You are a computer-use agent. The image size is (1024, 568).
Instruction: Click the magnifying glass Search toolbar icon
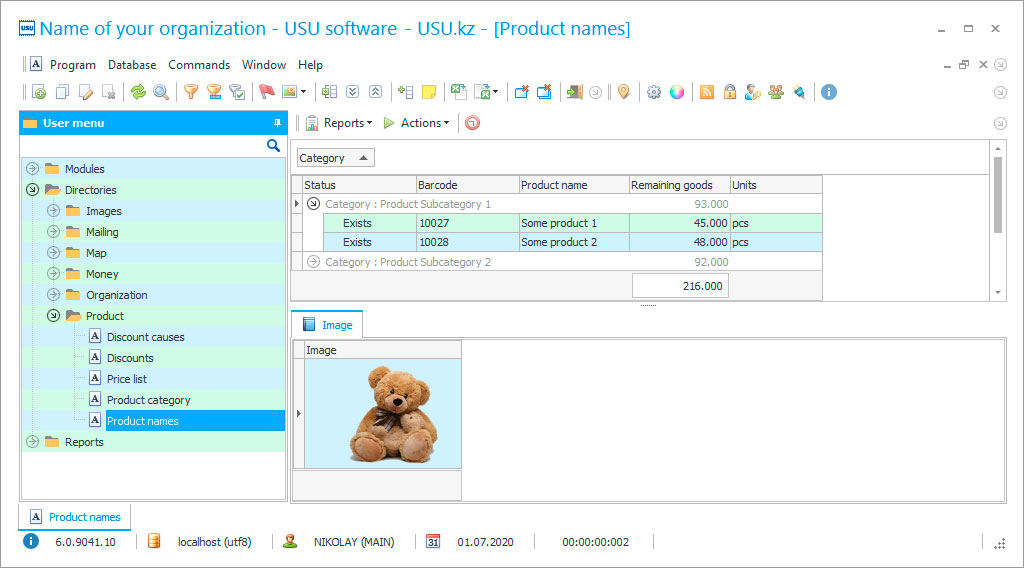[160, 92]
